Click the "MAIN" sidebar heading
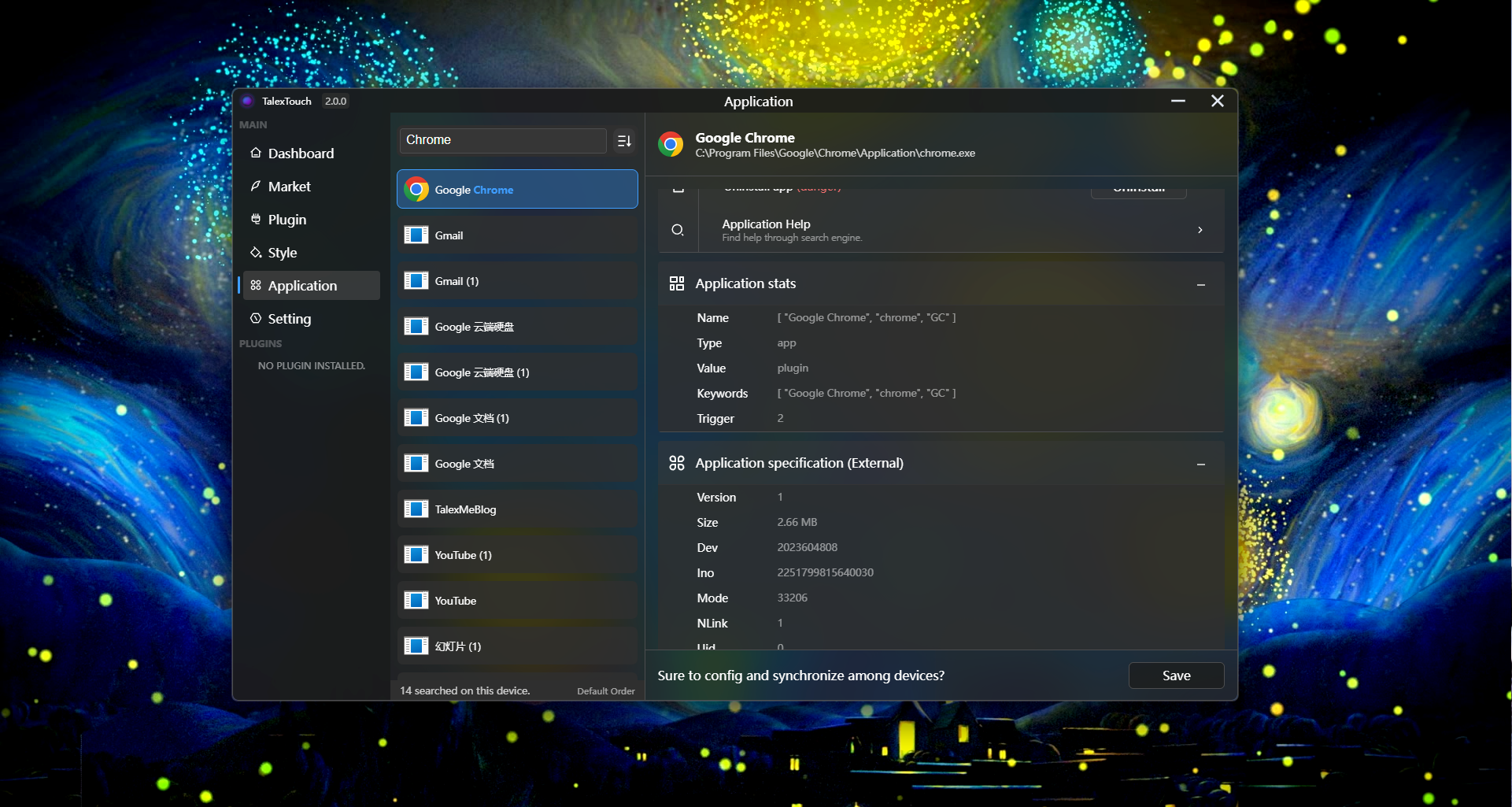This screenshot has width=1512, height=807. pos(253,124)
